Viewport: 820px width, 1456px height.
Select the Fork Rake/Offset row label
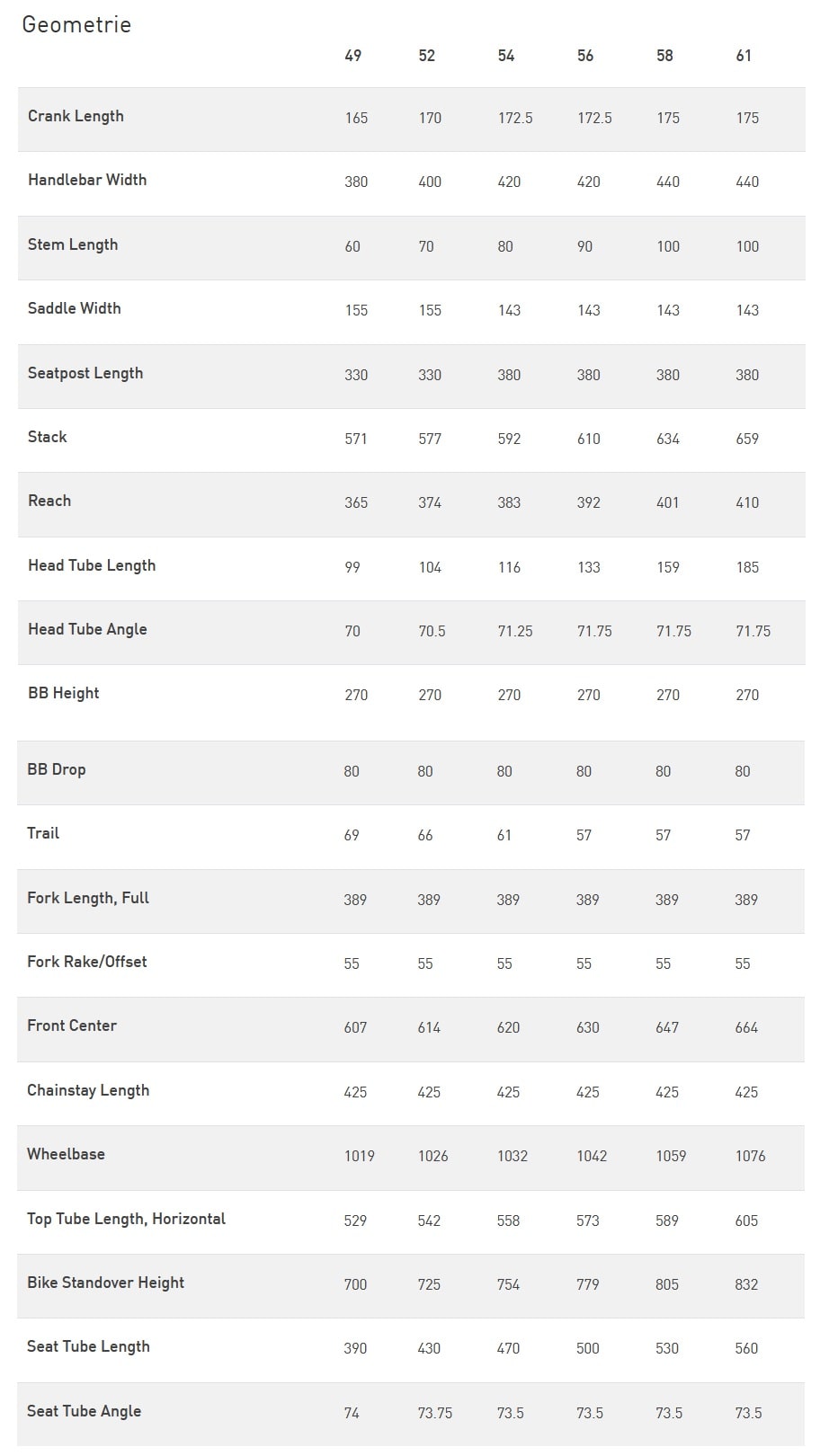87,962
